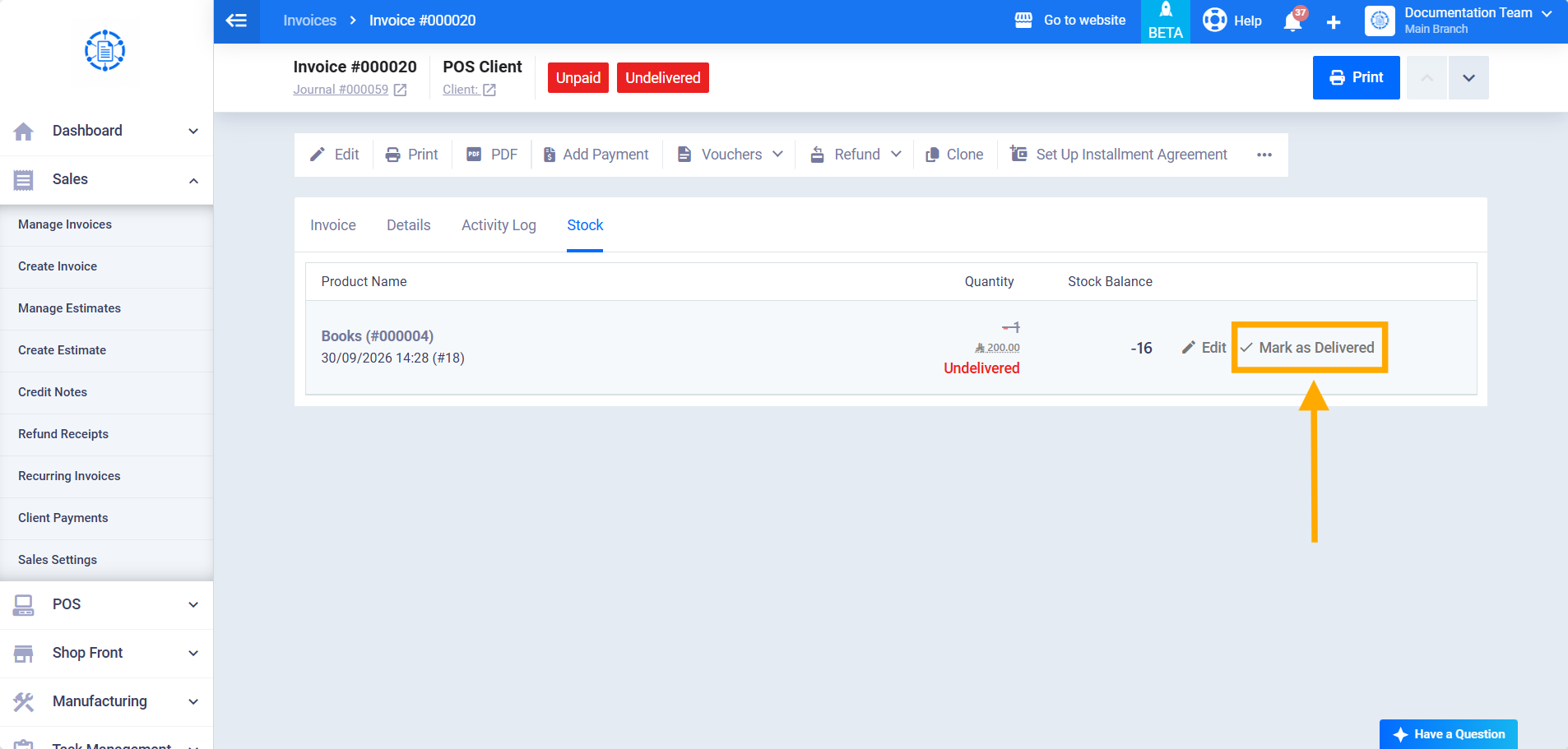The image size is (1568, 749).
Task: Click the Manufacturing tools icon
Action: 24,702
